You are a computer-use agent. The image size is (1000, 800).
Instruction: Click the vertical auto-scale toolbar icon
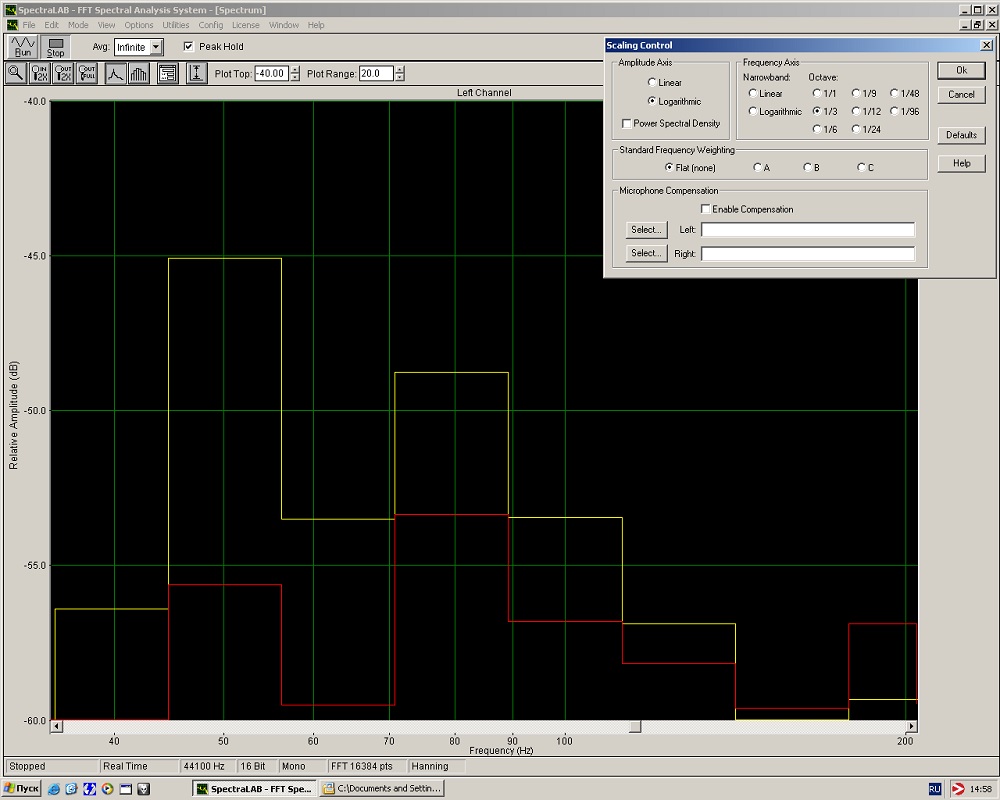(x=196, y=73)
